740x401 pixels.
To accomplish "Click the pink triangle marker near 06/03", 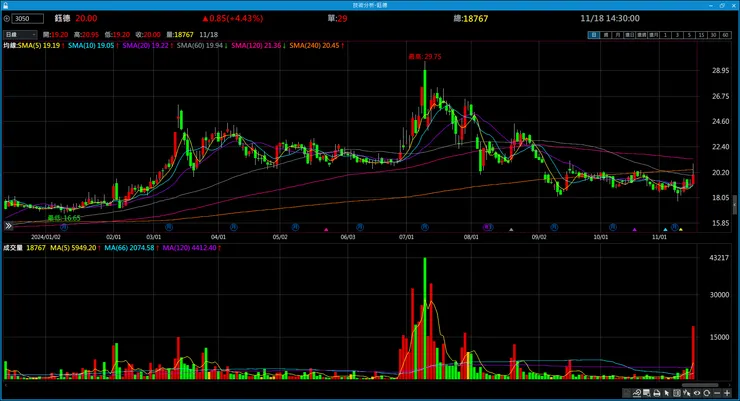I will (x=326, y=230).
